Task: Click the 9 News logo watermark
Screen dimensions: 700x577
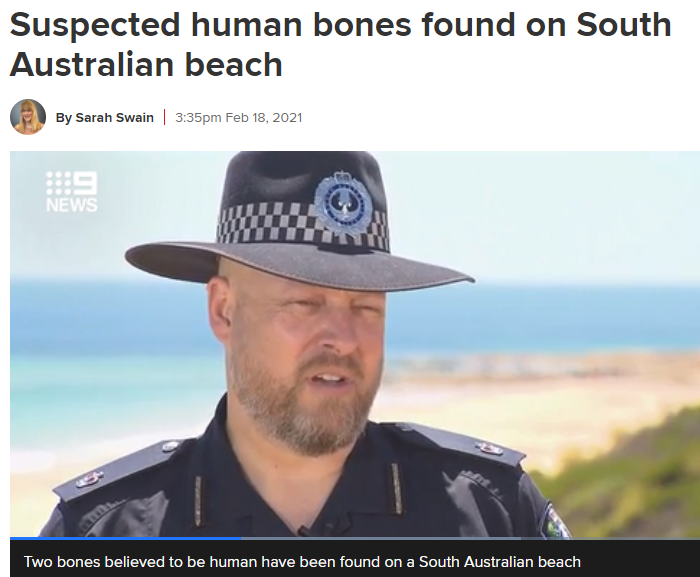Action: click(x=72, y=192)
